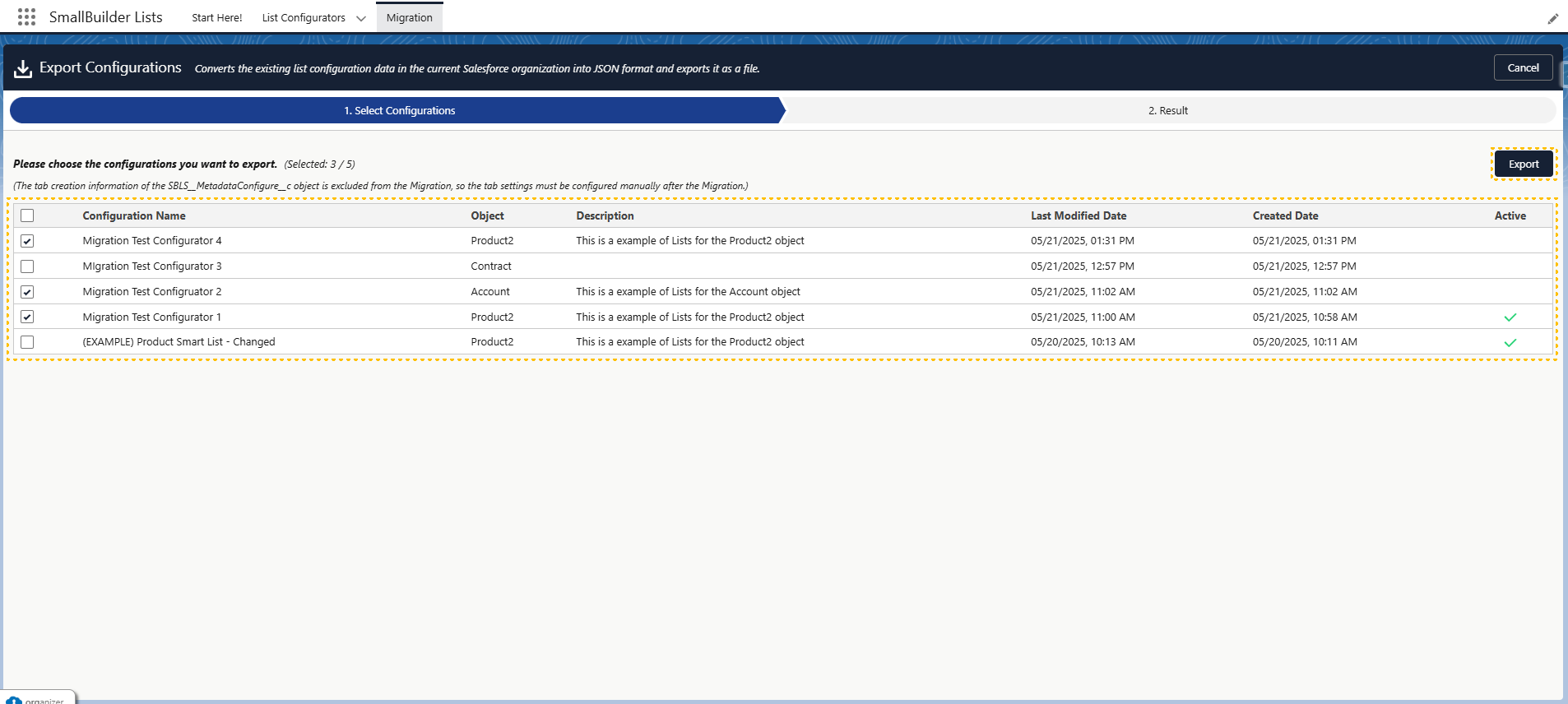1568x704 pixels.
Task: Go to the 2. Result step
Action: pos(1167,110)
